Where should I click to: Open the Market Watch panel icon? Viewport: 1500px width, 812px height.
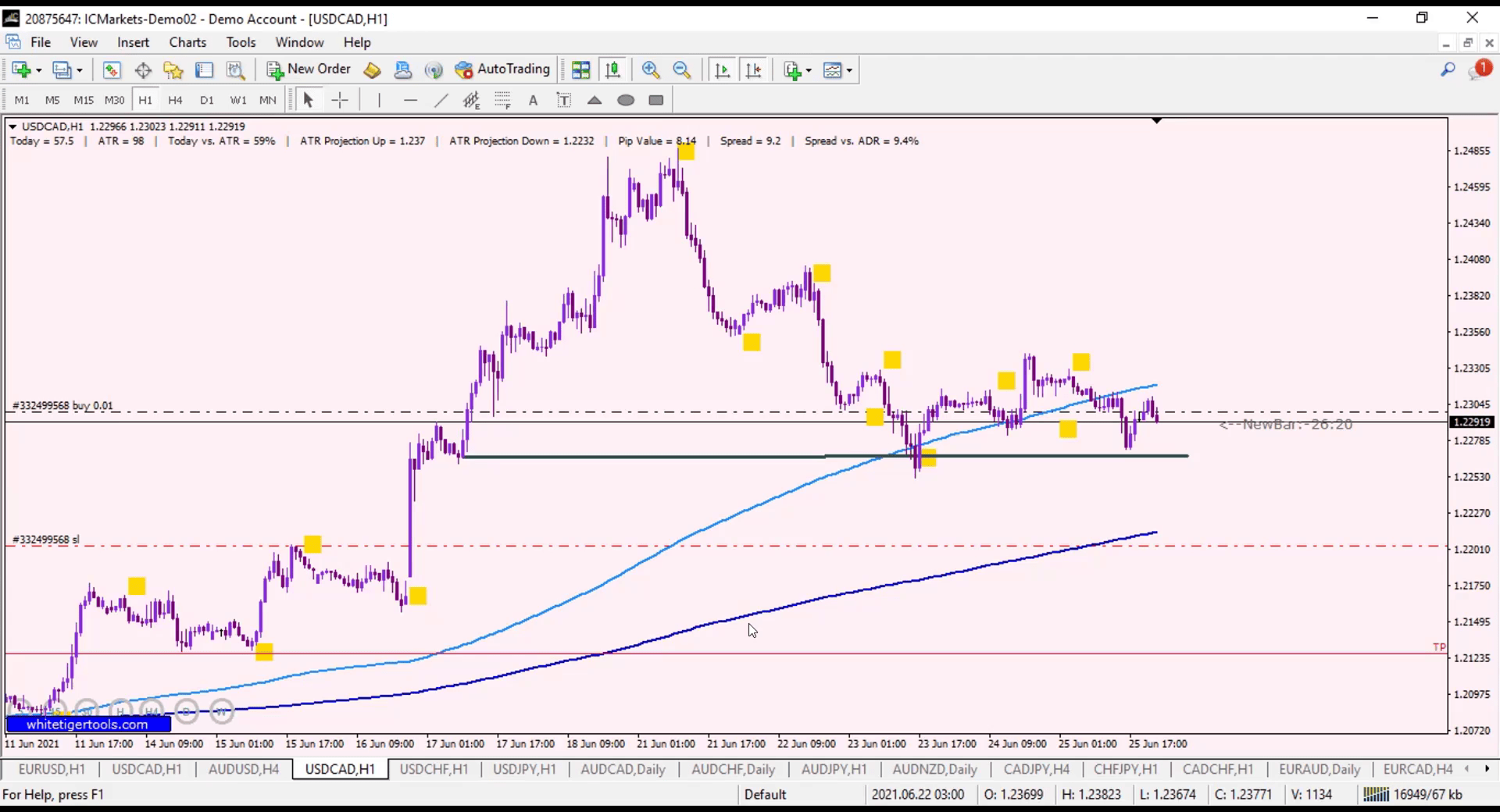pos(112,70)
